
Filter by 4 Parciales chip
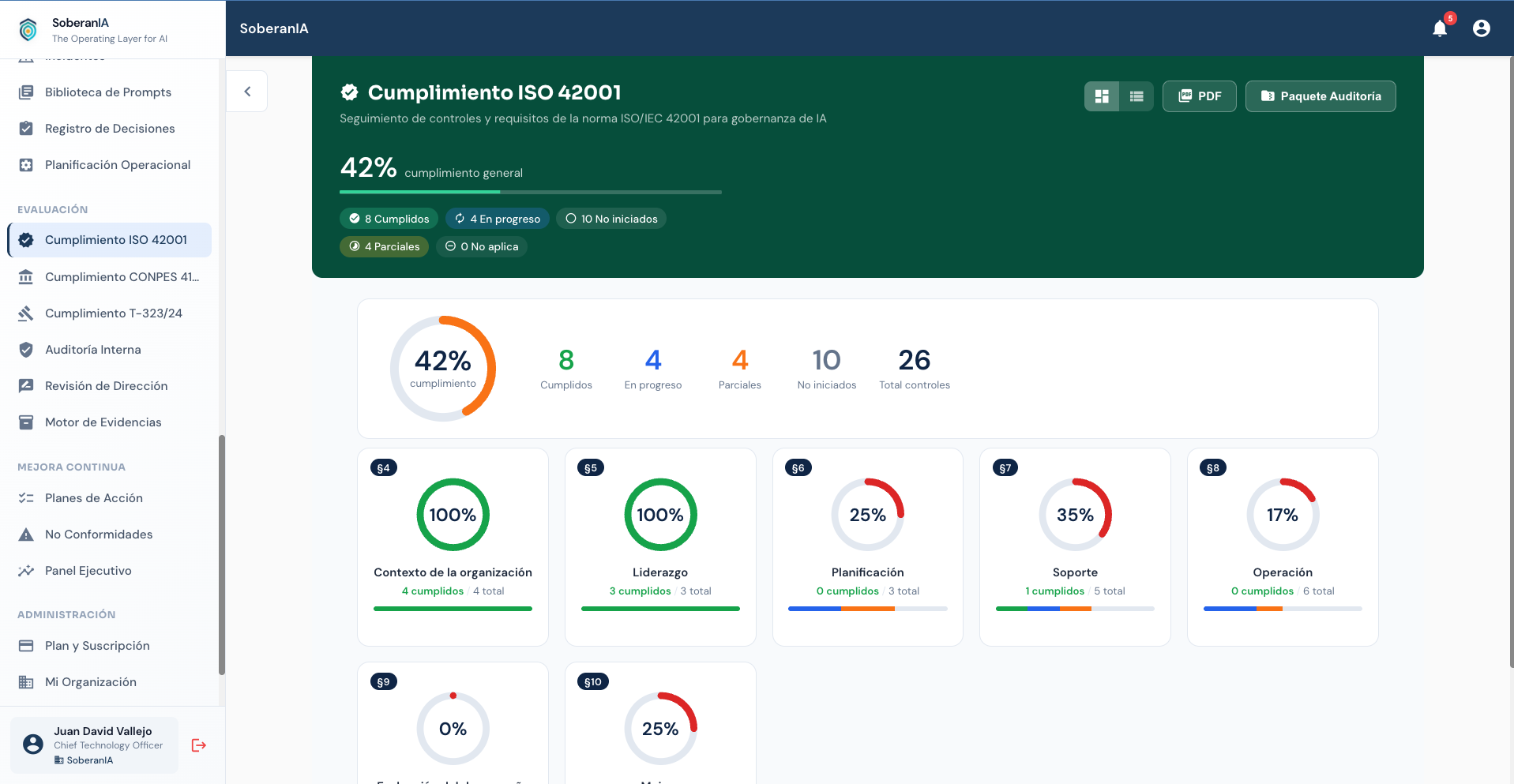coord(384,246)
